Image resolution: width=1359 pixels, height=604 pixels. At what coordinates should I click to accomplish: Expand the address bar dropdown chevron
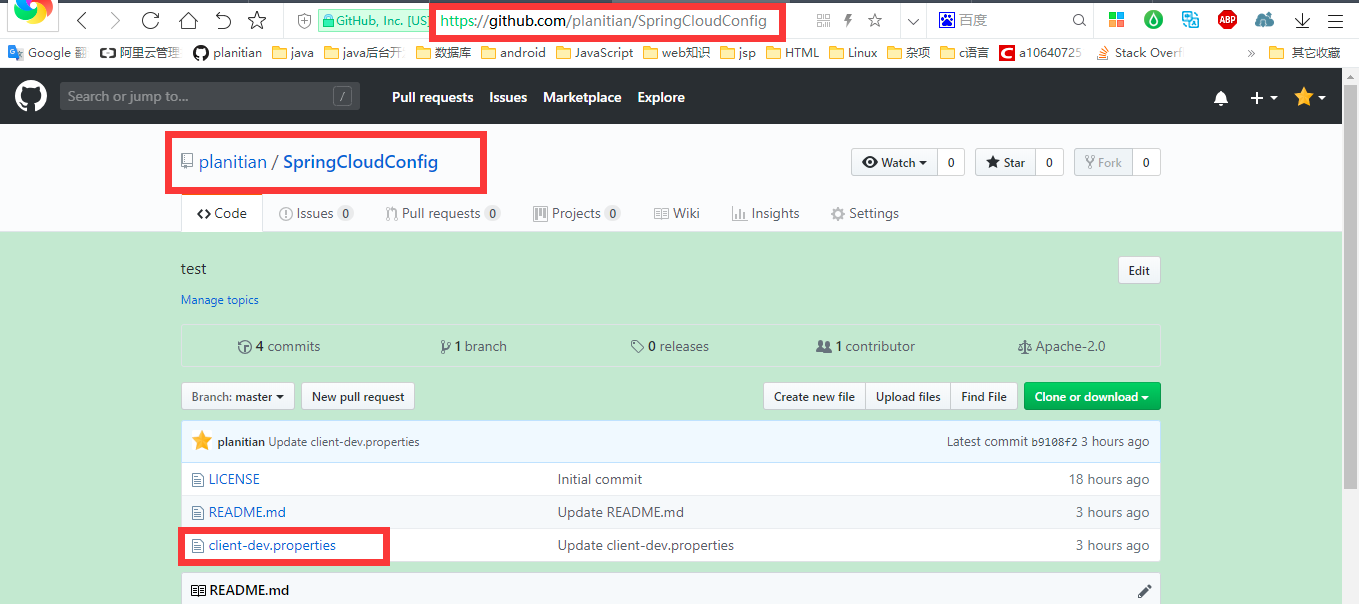click(912, 20)
